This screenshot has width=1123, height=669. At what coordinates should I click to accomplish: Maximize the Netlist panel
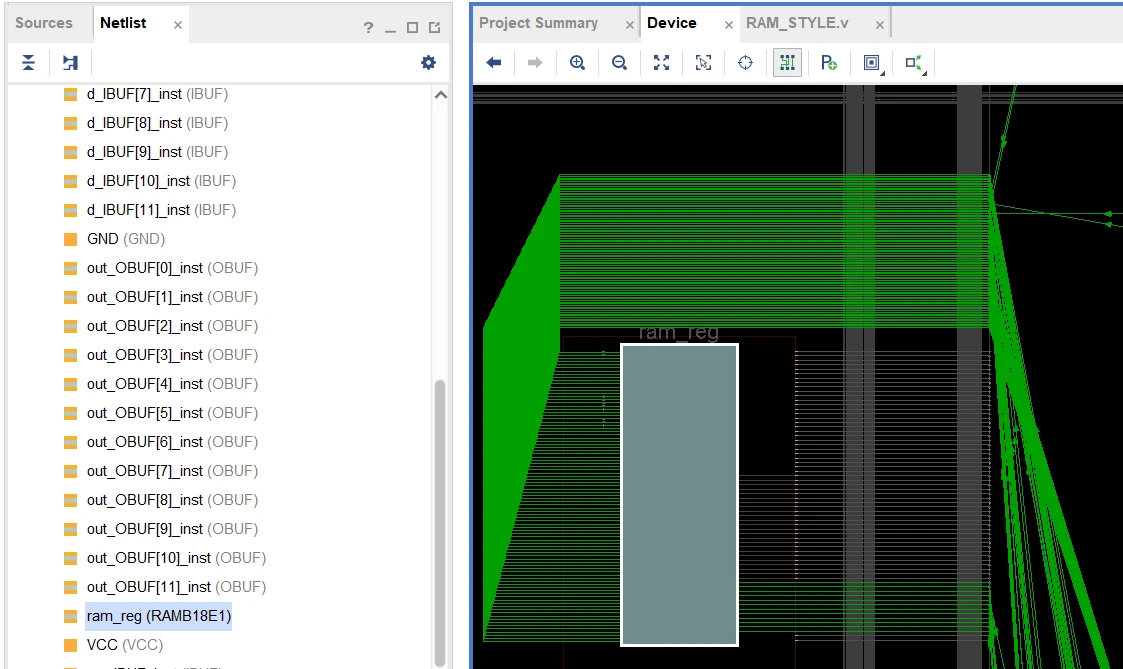(413, 28)
